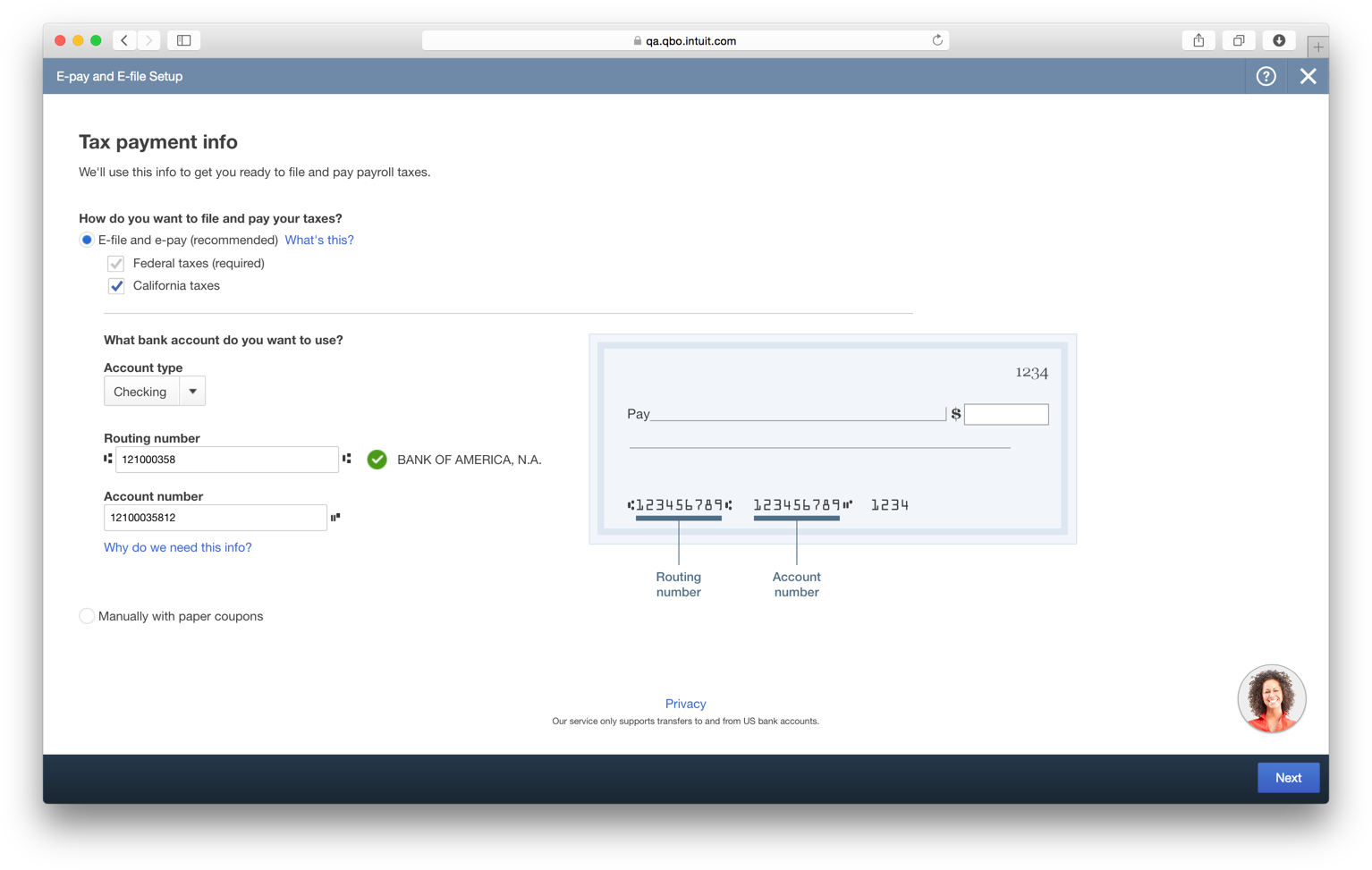Click the qa.qbo.intuit.com address bar

pos(685,40)
